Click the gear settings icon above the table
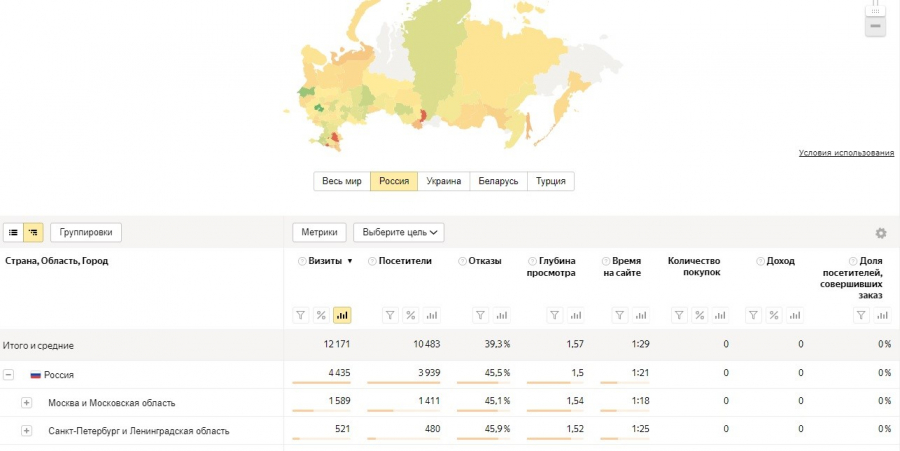The image size is (900, 451). [880, 233]
